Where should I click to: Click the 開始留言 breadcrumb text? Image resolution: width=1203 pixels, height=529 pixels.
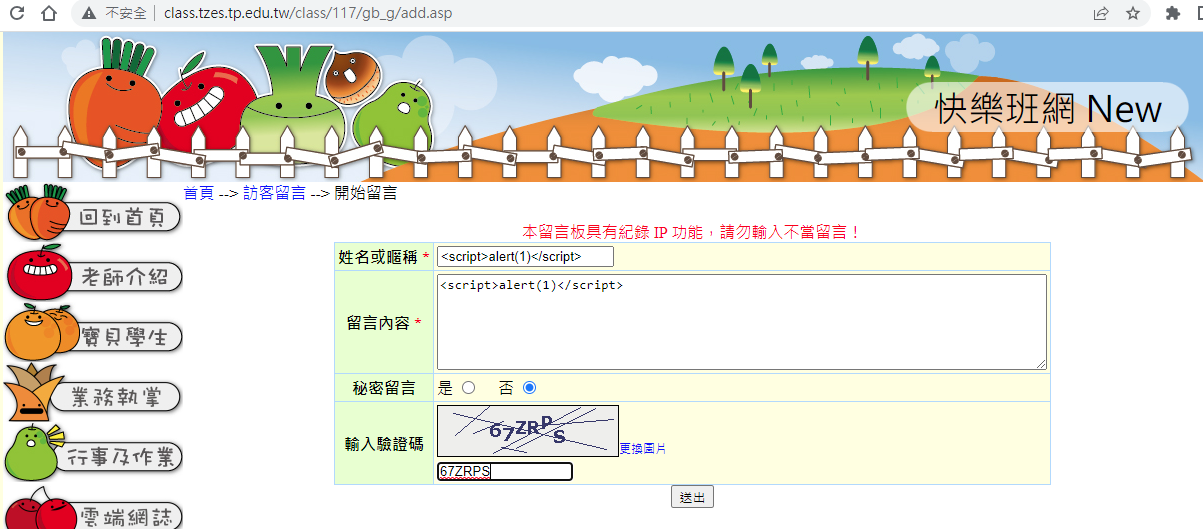[365, 193]
